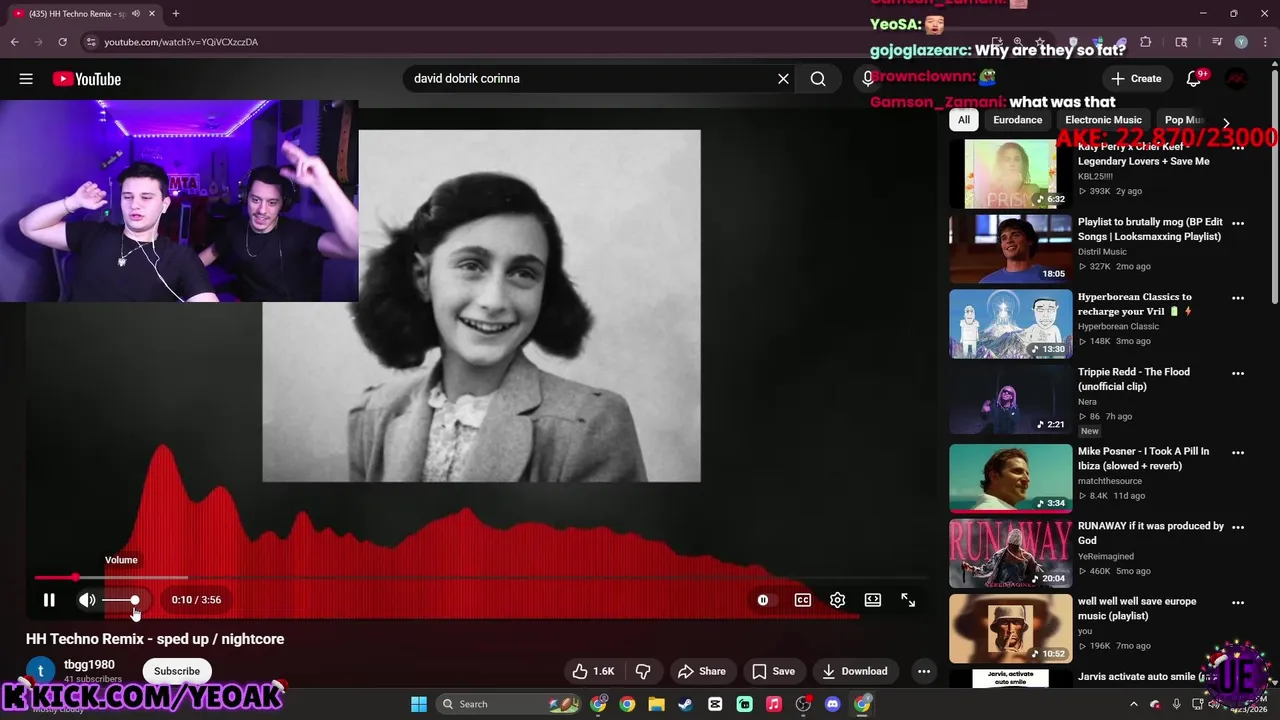Click the Save button
The width and height of the screenshot is (1280, 720).
(x=773, y=671)
